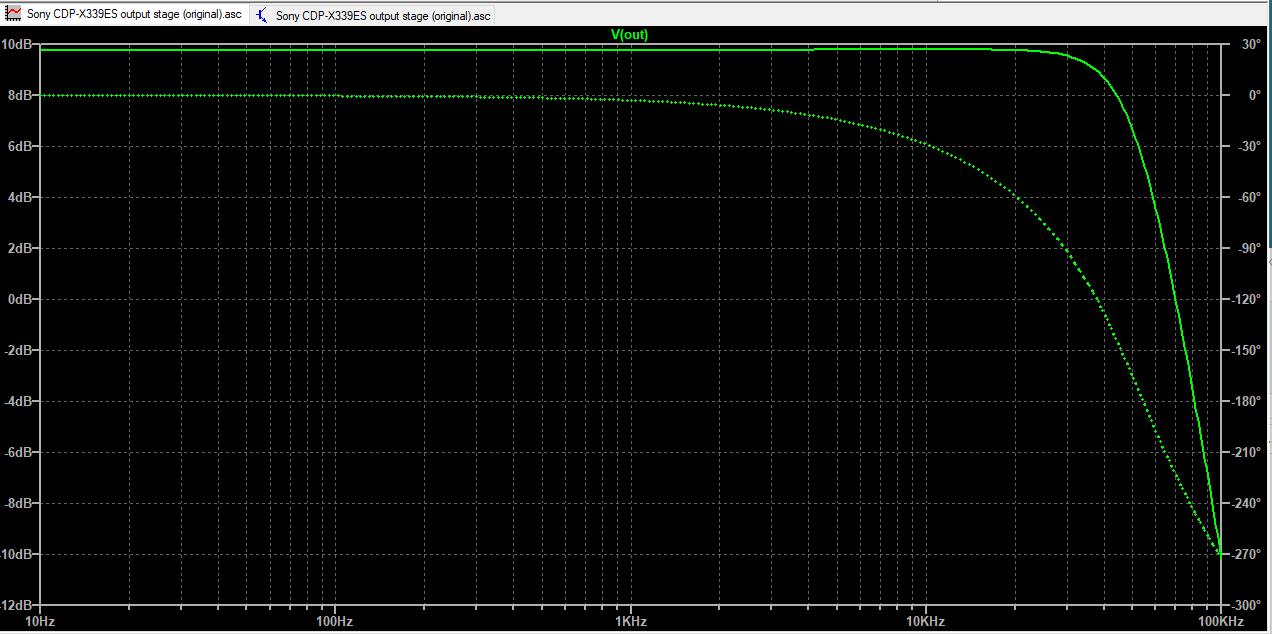This screenshot has width=1272, height=634.
Task: Select the V(out) trace label
Action: (x=630, y=35)
